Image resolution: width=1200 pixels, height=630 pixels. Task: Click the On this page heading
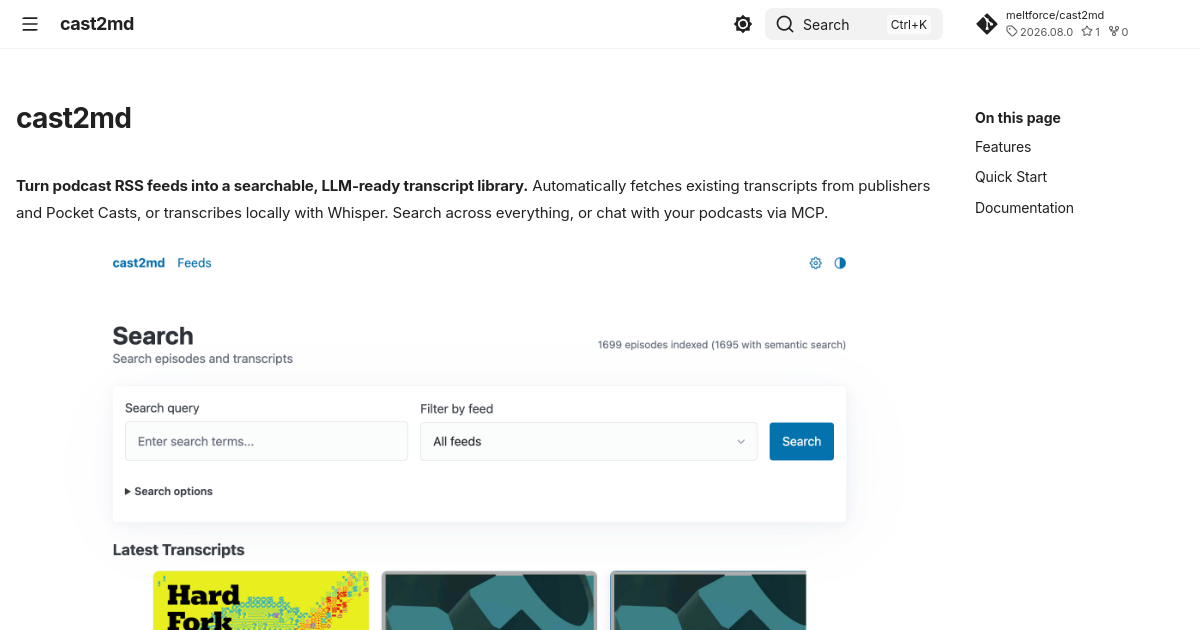pyautogui.click(x=1017, y=118)
